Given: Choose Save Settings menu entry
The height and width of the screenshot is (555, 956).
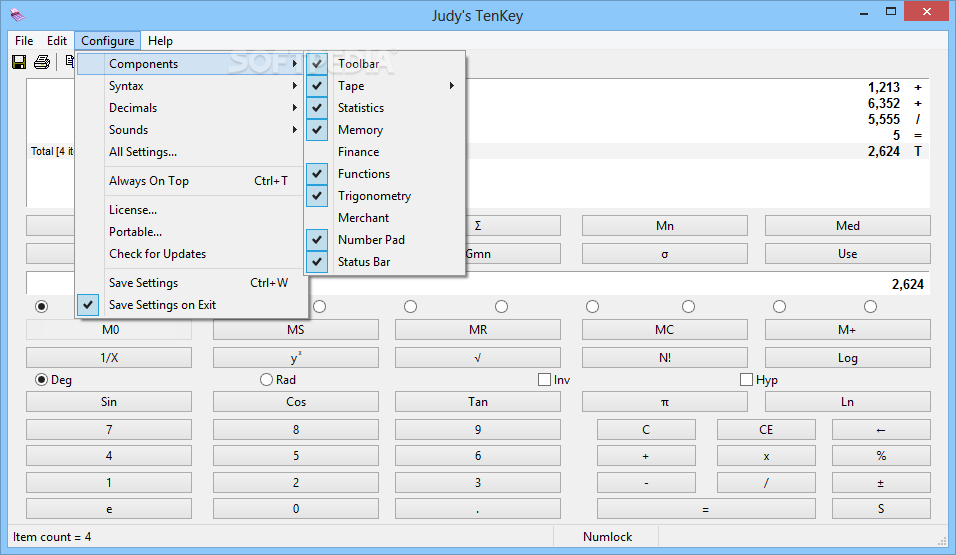Looking at the screenshot, I should point(191,283).
